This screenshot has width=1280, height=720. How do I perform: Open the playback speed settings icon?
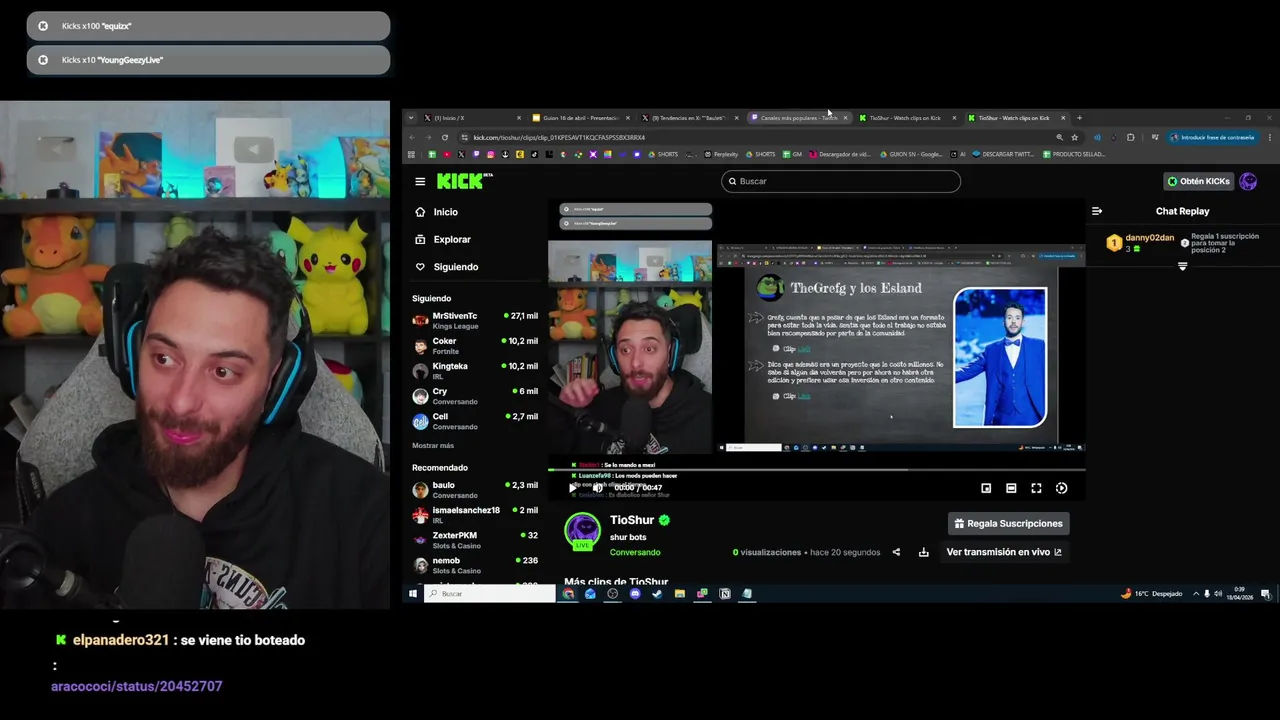(1061, 488)
